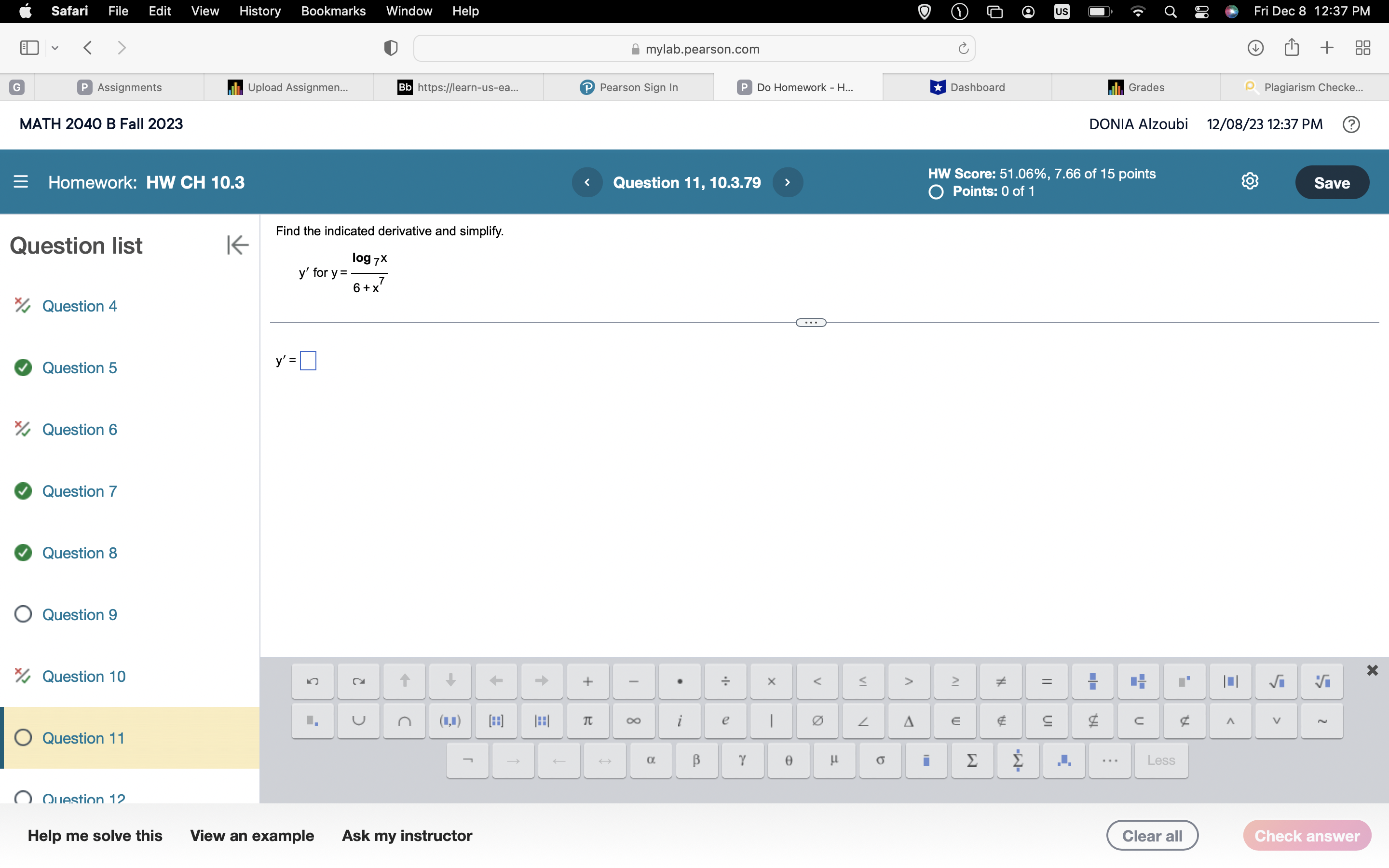This screenshot has height=868, width=1389.
Task: Open the Safari Bookmarks menu
Action: pos(333,11)
